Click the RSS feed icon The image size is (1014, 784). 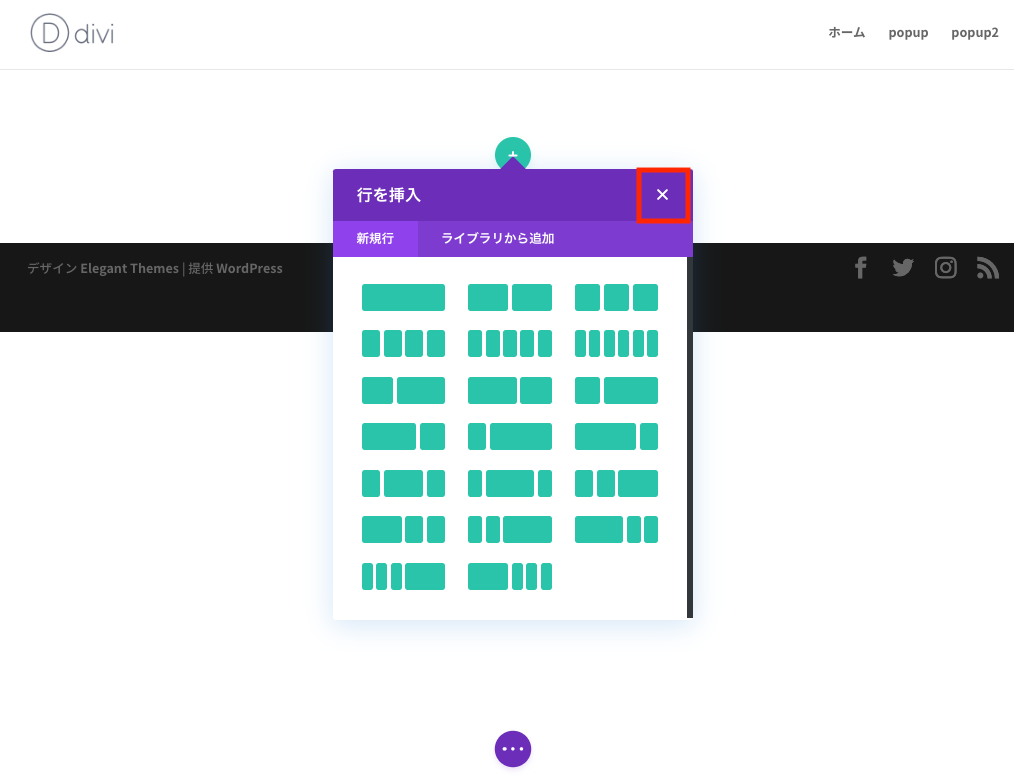[988, 267]
